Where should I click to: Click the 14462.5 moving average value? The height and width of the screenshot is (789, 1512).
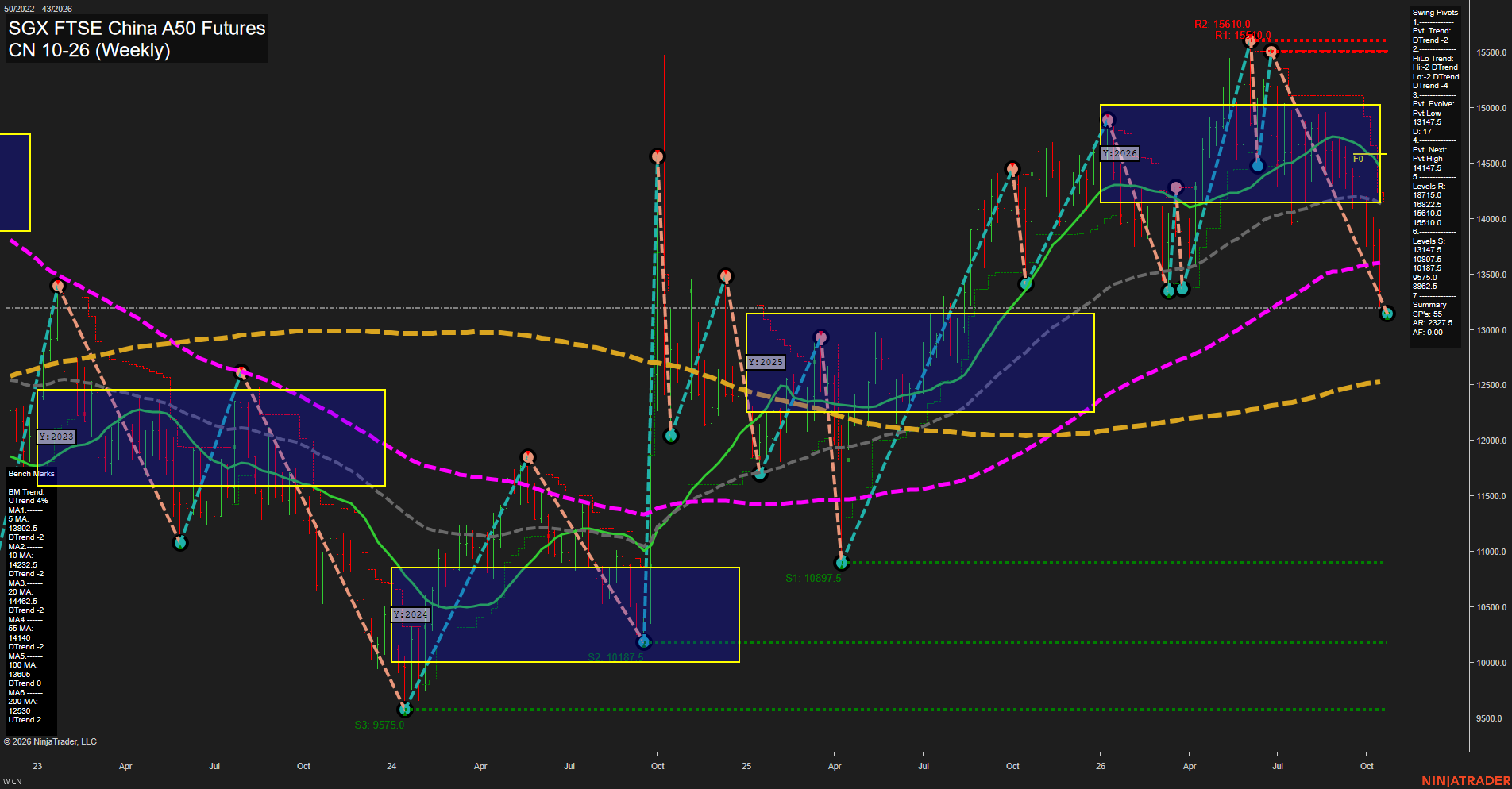pos(23,602)
